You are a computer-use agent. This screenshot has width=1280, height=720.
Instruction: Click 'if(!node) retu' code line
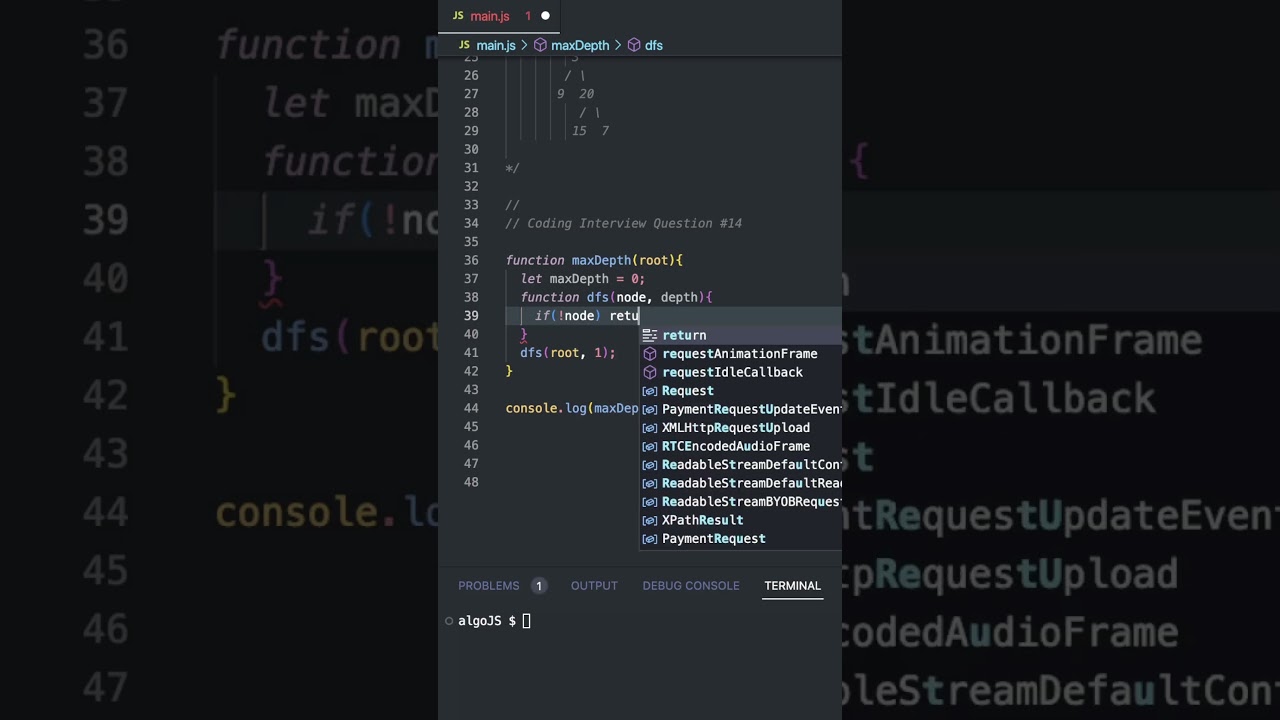point(587,316)
